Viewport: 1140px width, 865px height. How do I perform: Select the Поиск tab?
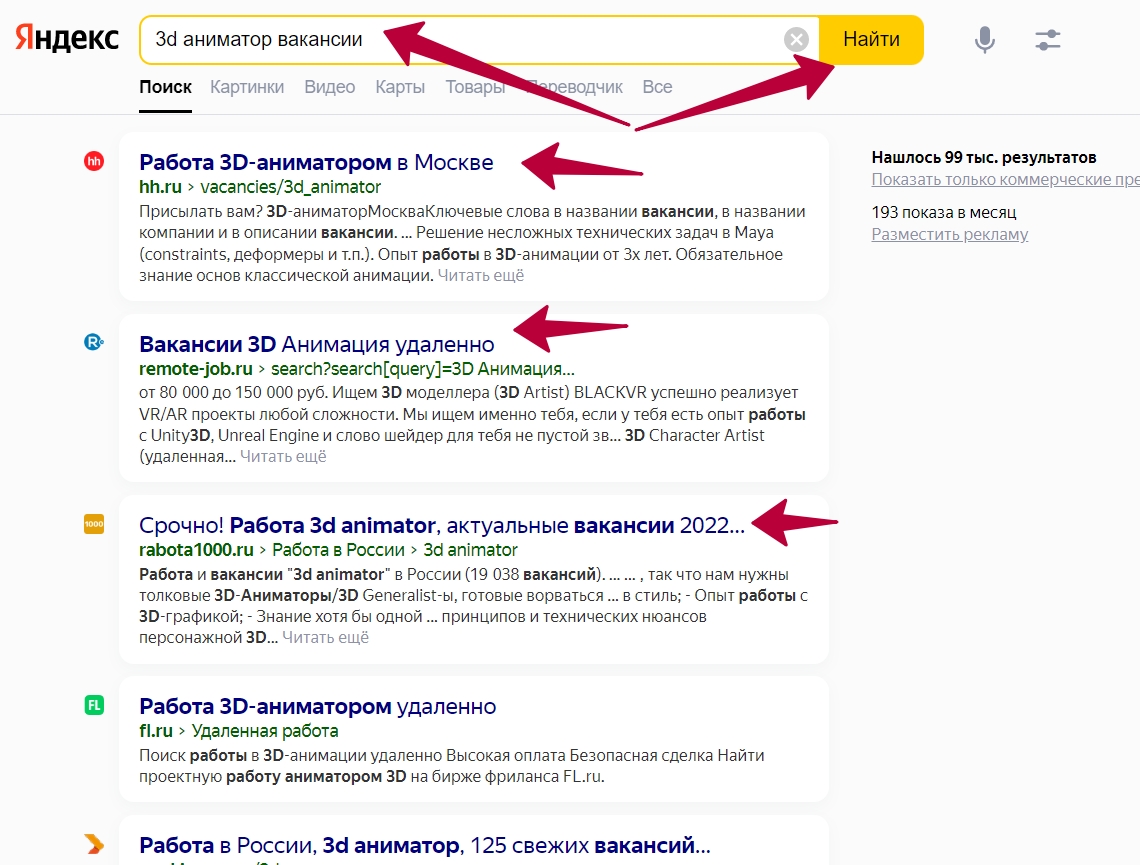pos(166,87)
